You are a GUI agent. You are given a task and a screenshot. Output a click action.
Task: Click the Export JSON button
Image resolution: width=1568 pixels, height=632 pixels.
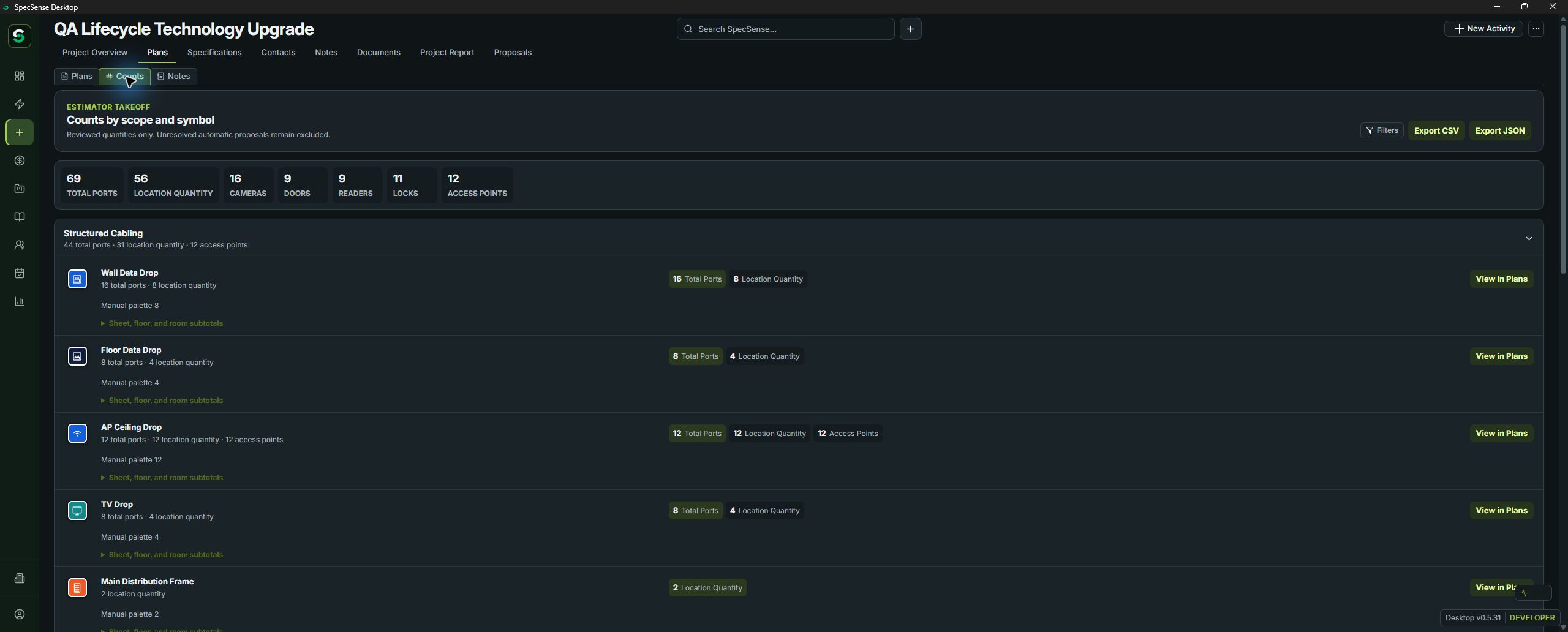[1500, 130]
